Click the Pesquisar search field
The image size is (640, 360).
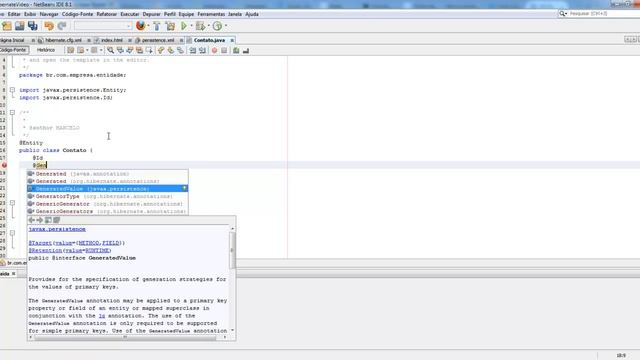point(603,13)
